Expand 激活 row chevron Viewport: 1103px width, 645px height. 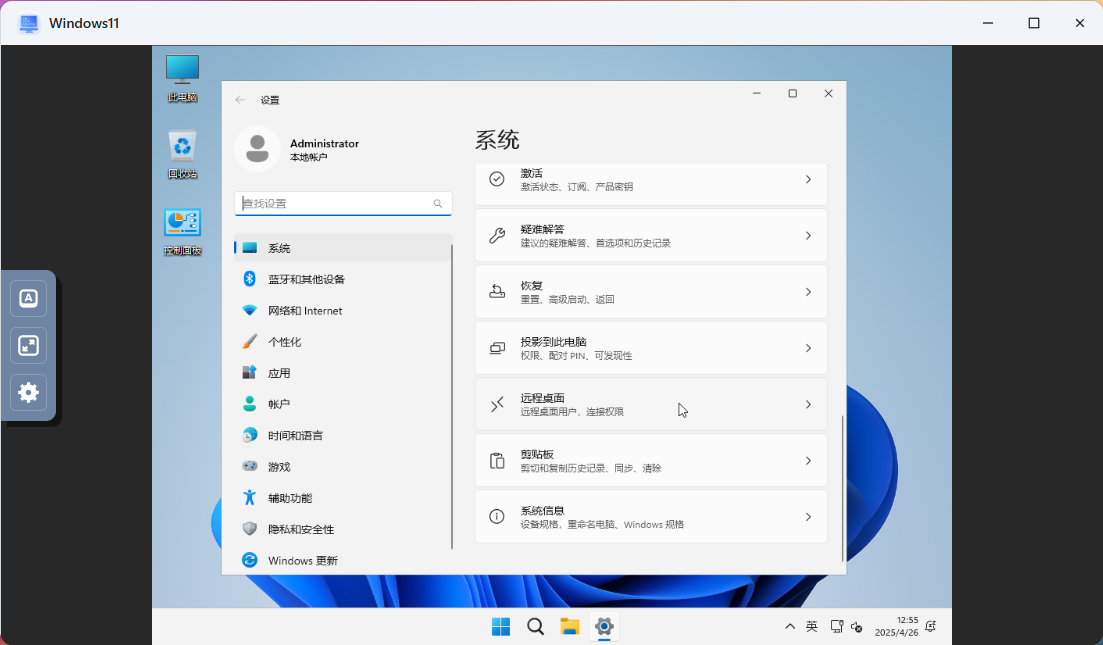(808, 179)
